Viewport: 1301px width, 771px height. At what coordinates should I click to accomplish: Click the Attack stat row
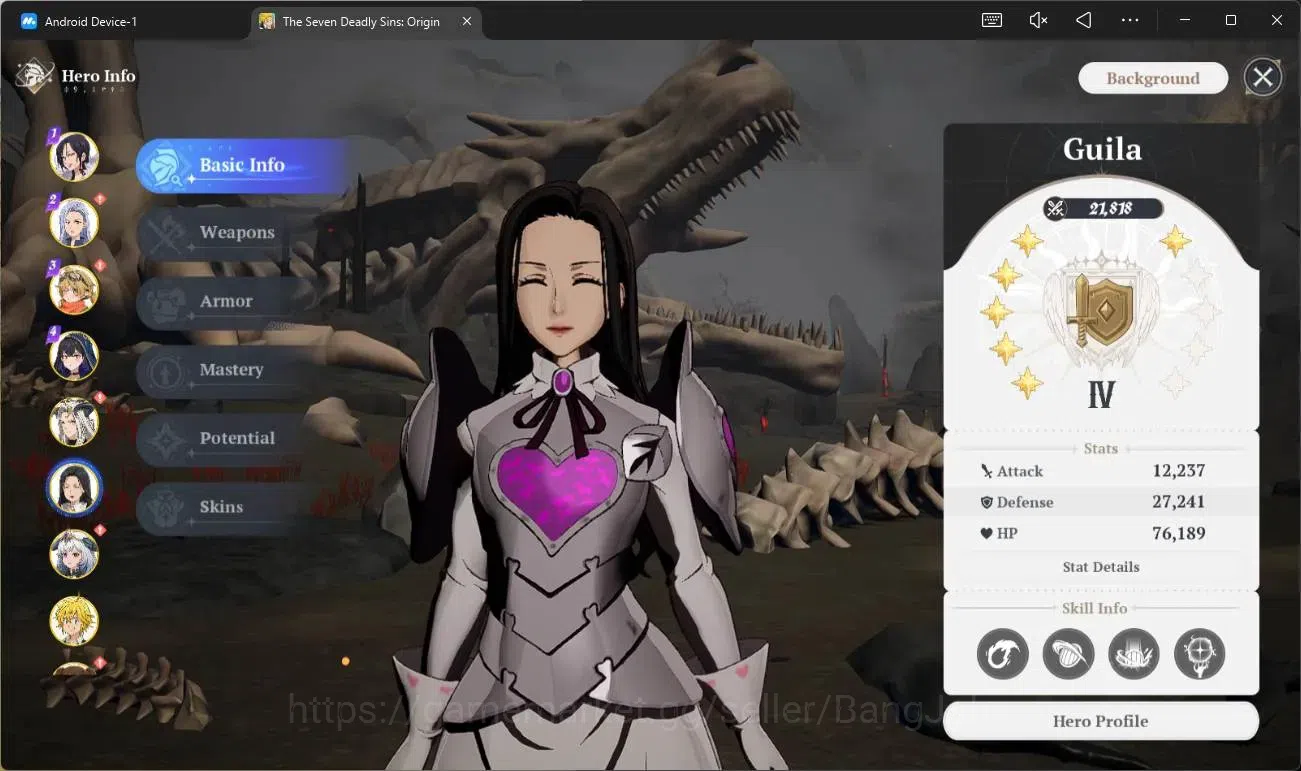(1101, 471)
